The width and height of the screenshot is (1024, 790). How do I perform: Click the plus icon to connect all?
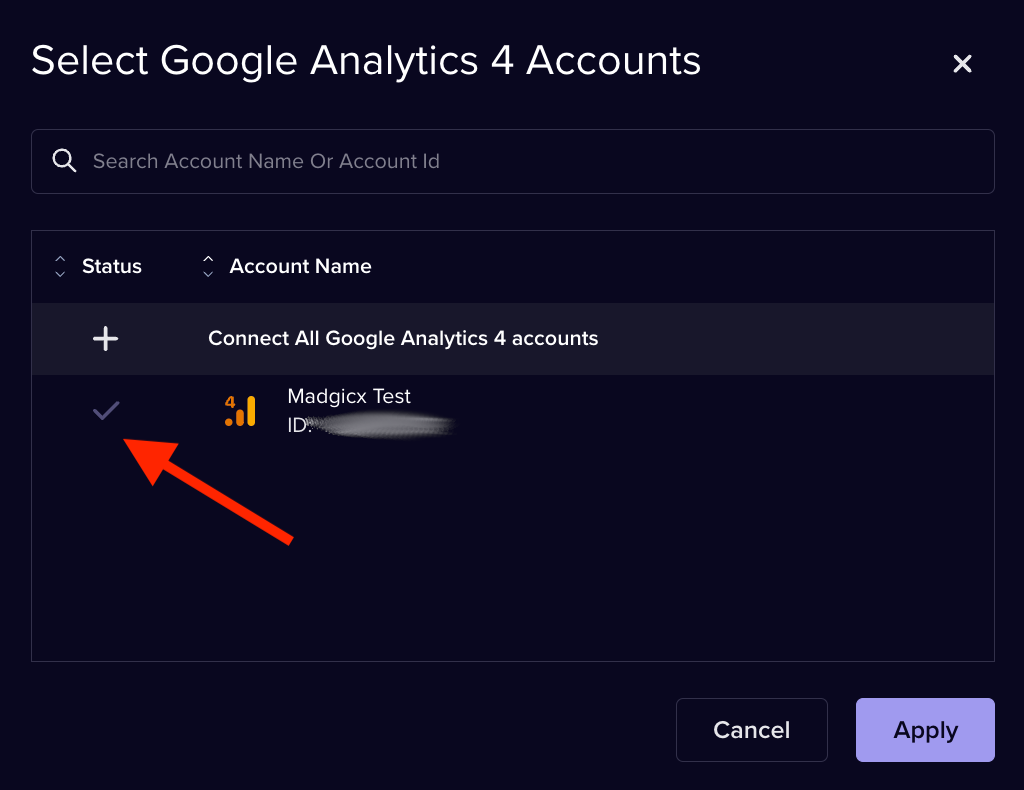tap(105, 338)
